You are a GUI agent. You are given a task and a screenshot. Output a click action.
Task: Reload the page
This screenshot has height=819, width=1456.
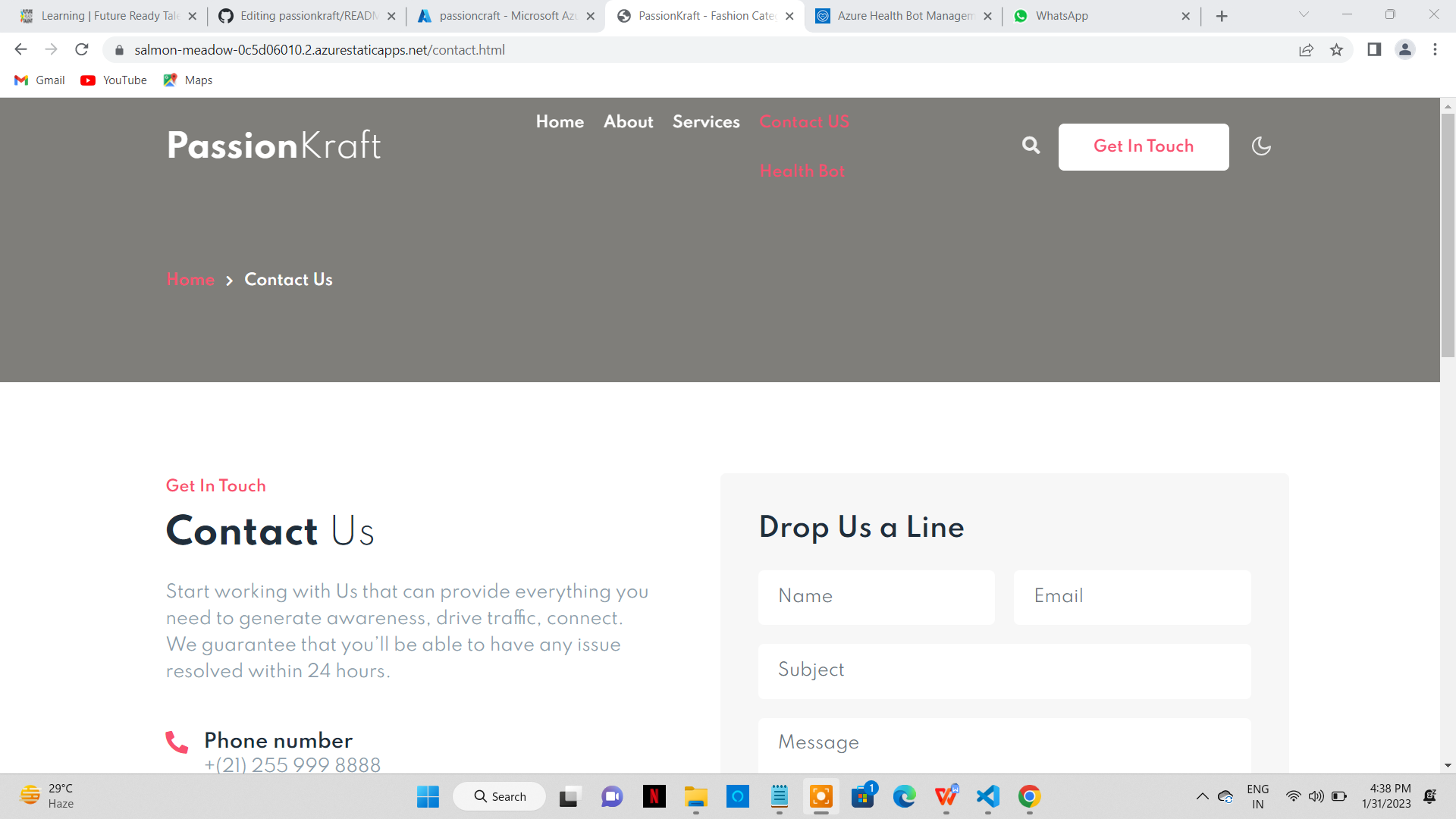point(82,50)
